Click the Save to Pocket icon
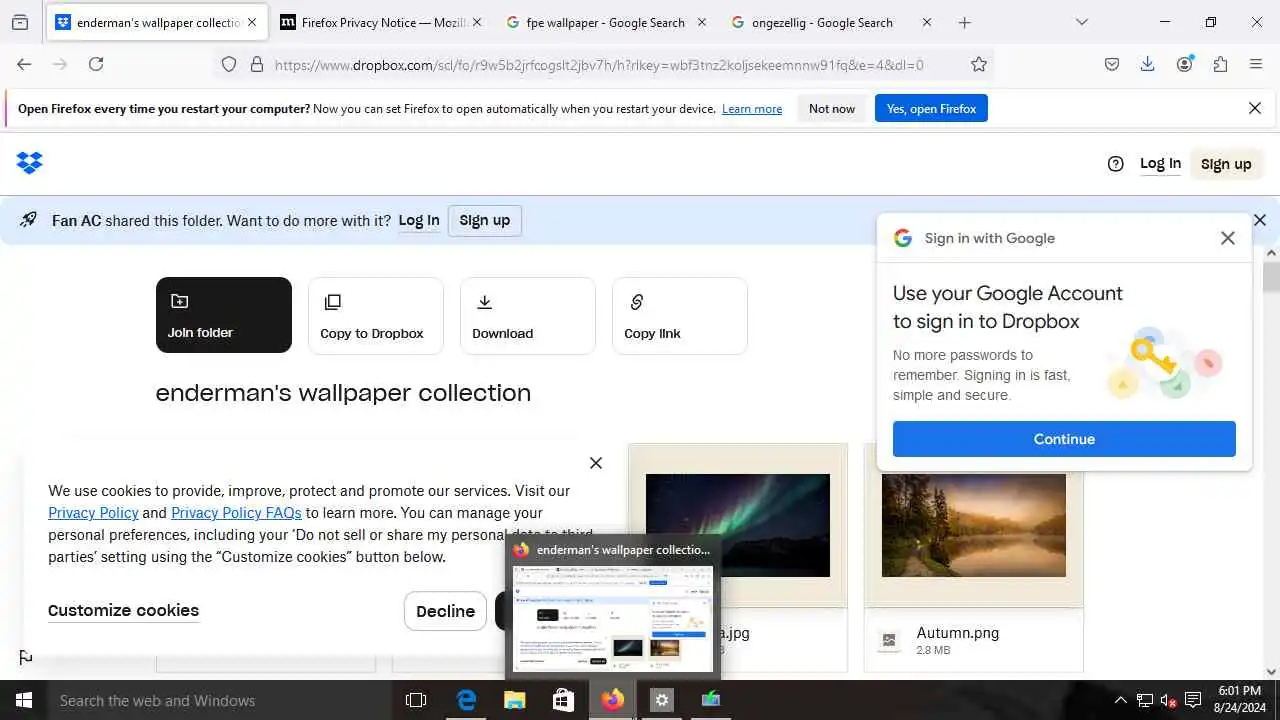Image resolution: width=1280 pixels, height=720 pixels. (x=1112, y=64)
